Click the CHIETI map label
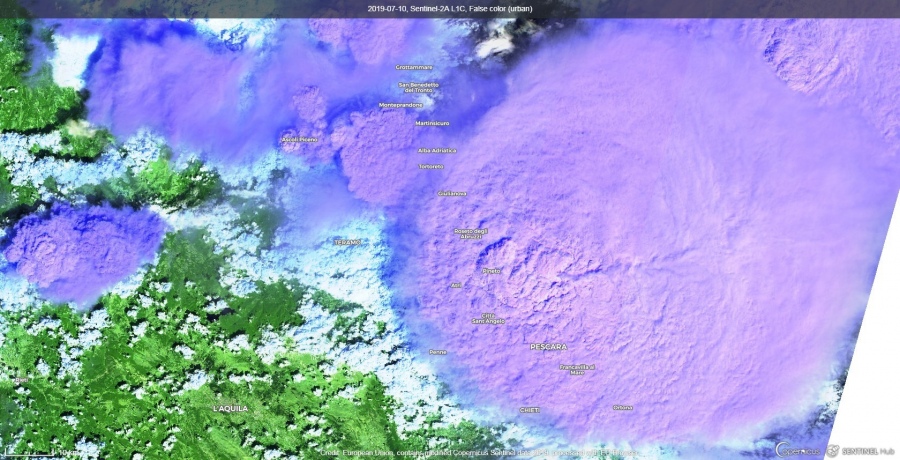This screenshot has height=460, width=900. tap(530, 410)
